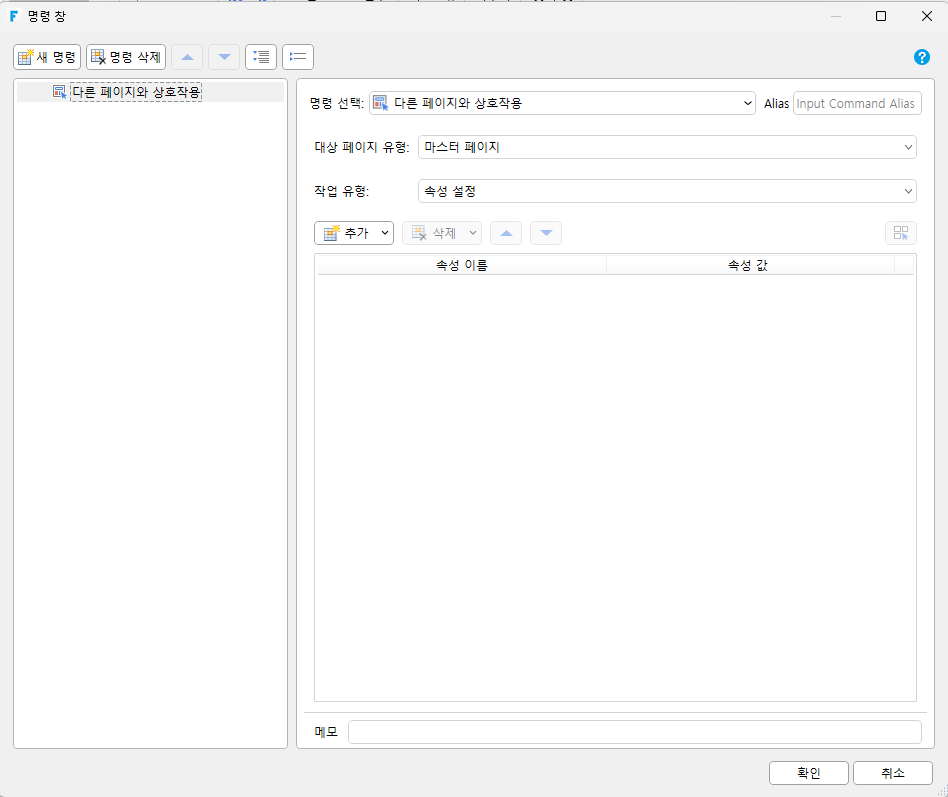Image resolution: width=948 pixels, height=797 pixels.
Task: Click the 새 명령 new command button
Action: 47,57
